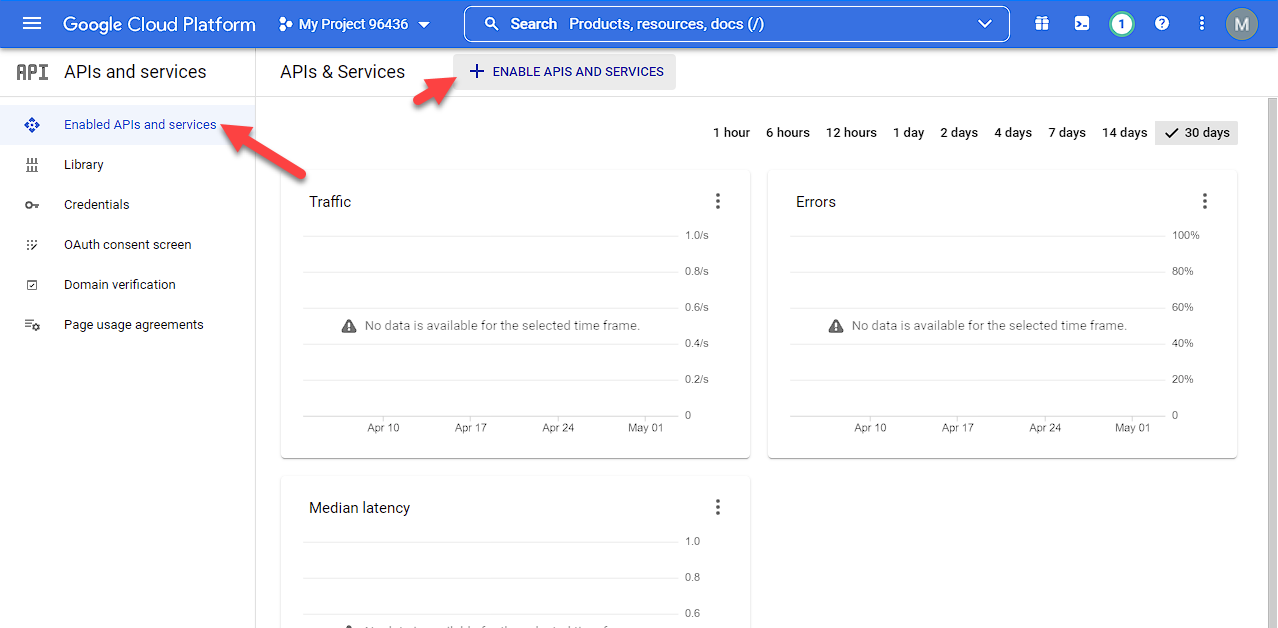The height and width of the screenshot is (628, 1278).
Task: Activate the Cloud Shell terminal icon
Action: tap(1082, 24)
